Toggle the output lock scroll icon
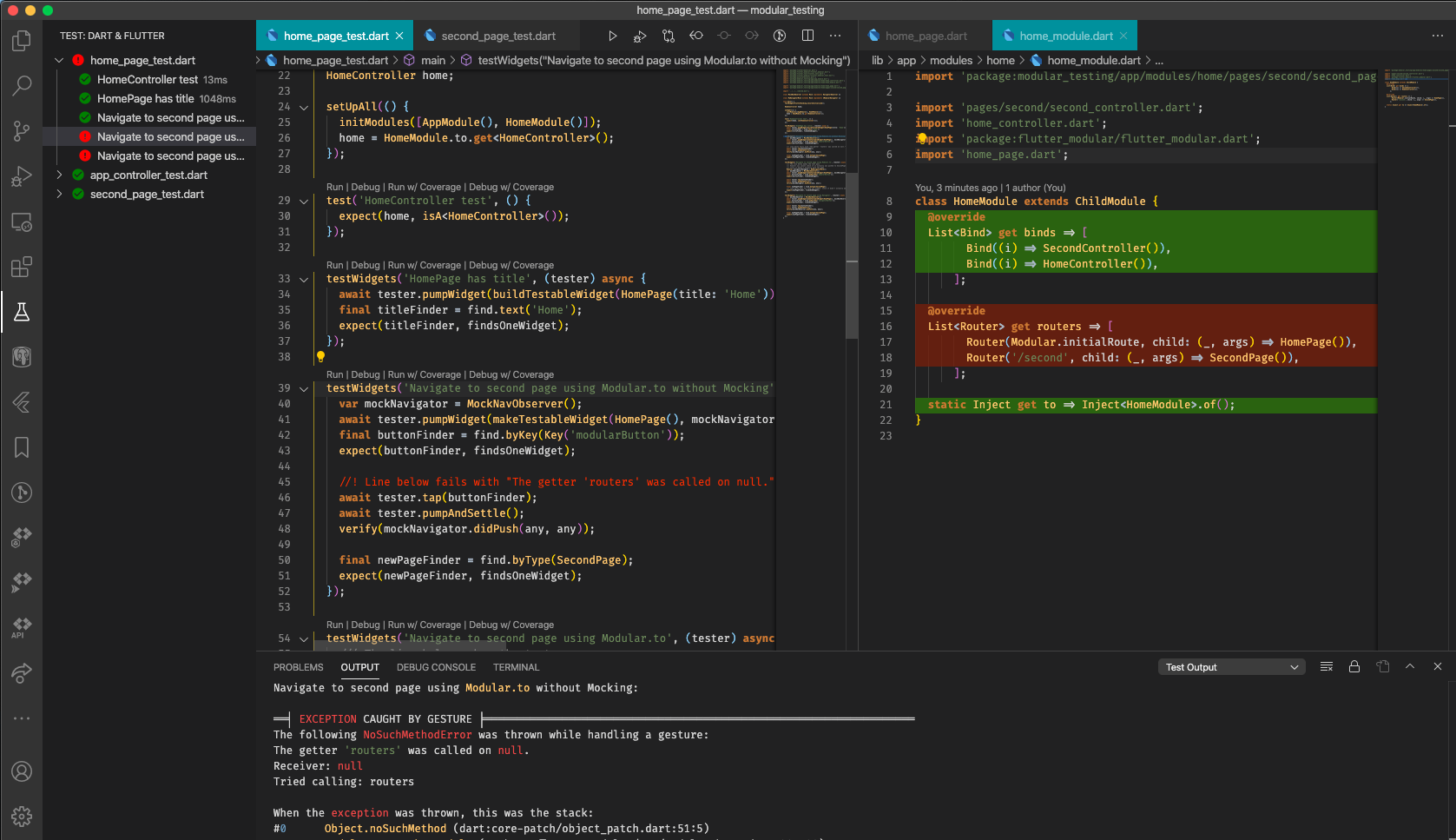 tap(1354, 666)
